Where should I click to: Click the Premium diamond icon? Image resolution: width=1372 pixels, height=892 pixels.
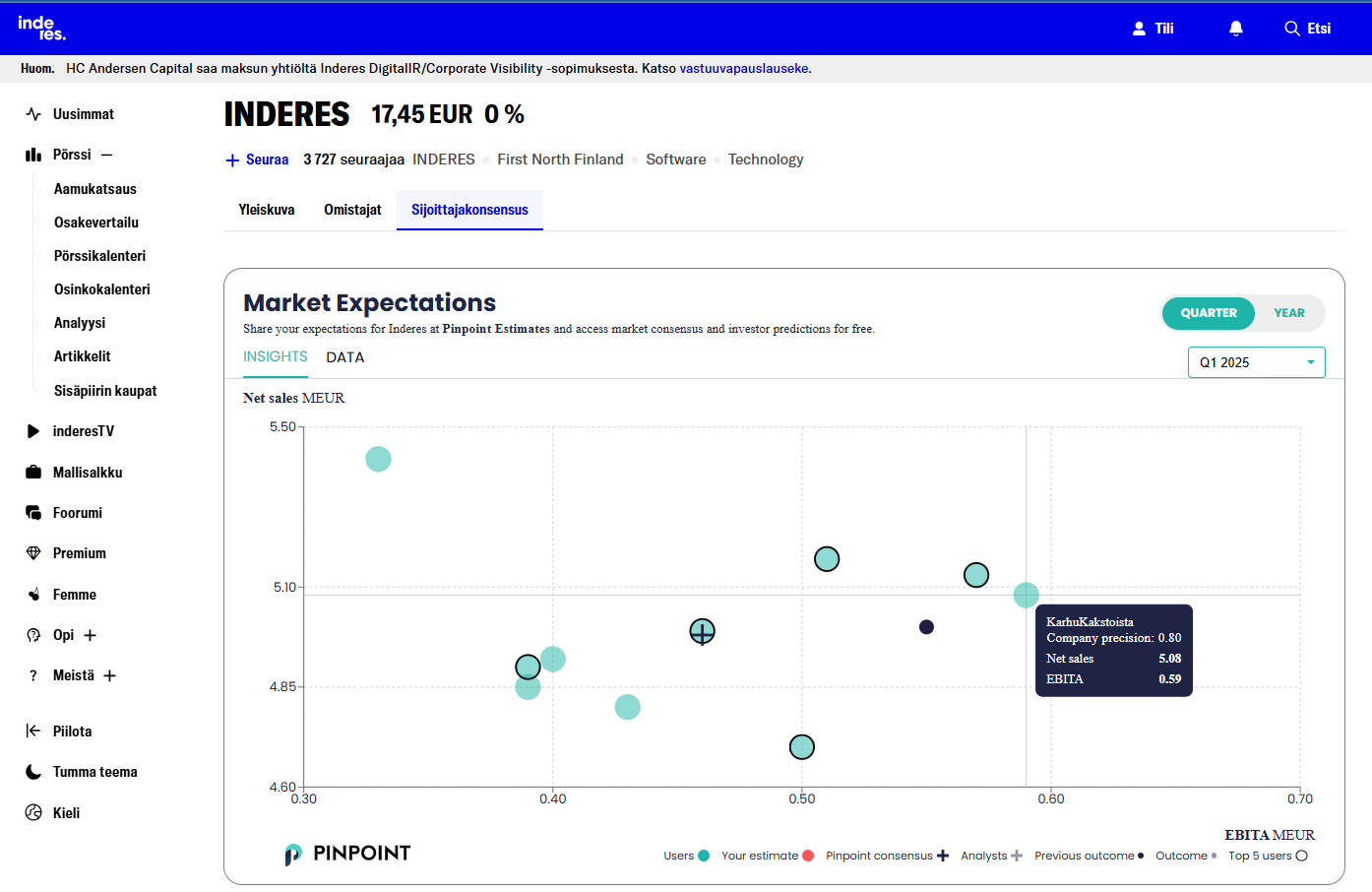[x=33, y=553]
